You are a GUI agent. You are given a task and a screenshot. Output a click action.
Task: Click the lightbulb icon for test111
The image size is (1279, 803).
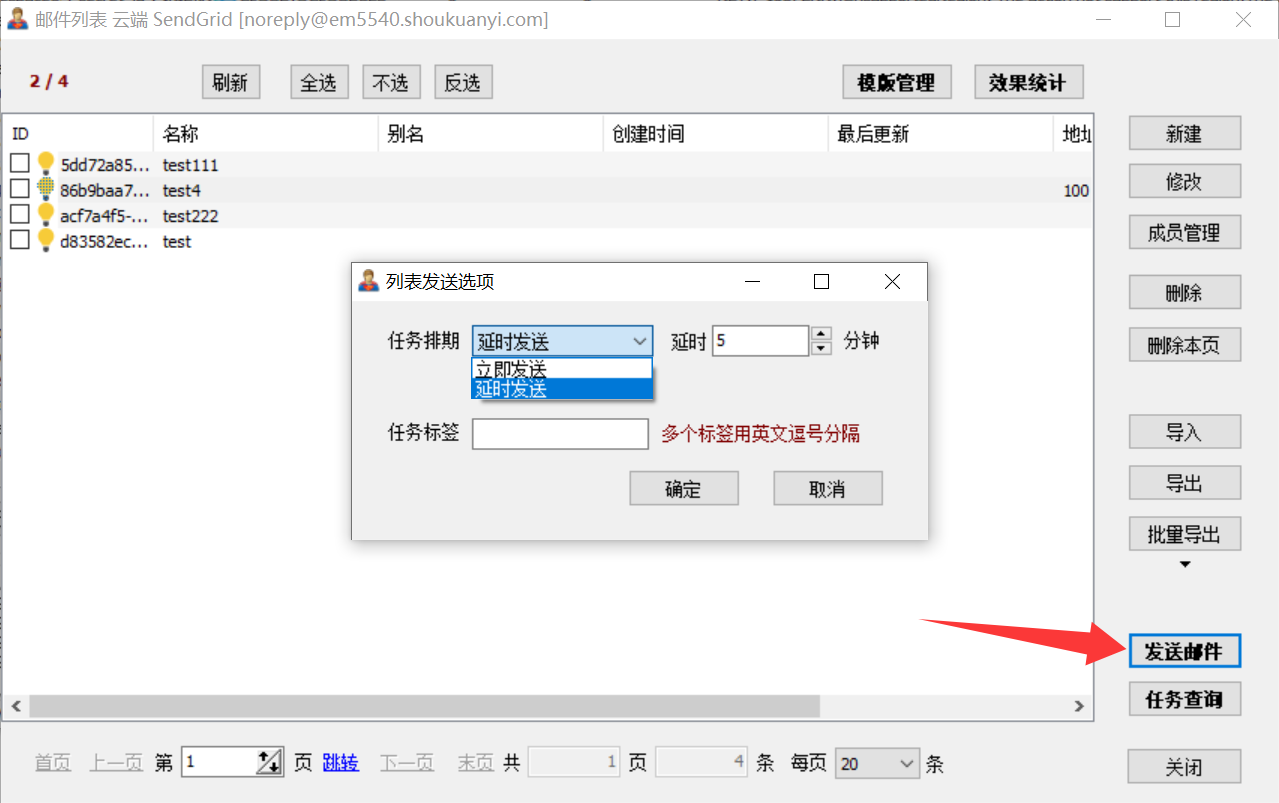point(46,164)
